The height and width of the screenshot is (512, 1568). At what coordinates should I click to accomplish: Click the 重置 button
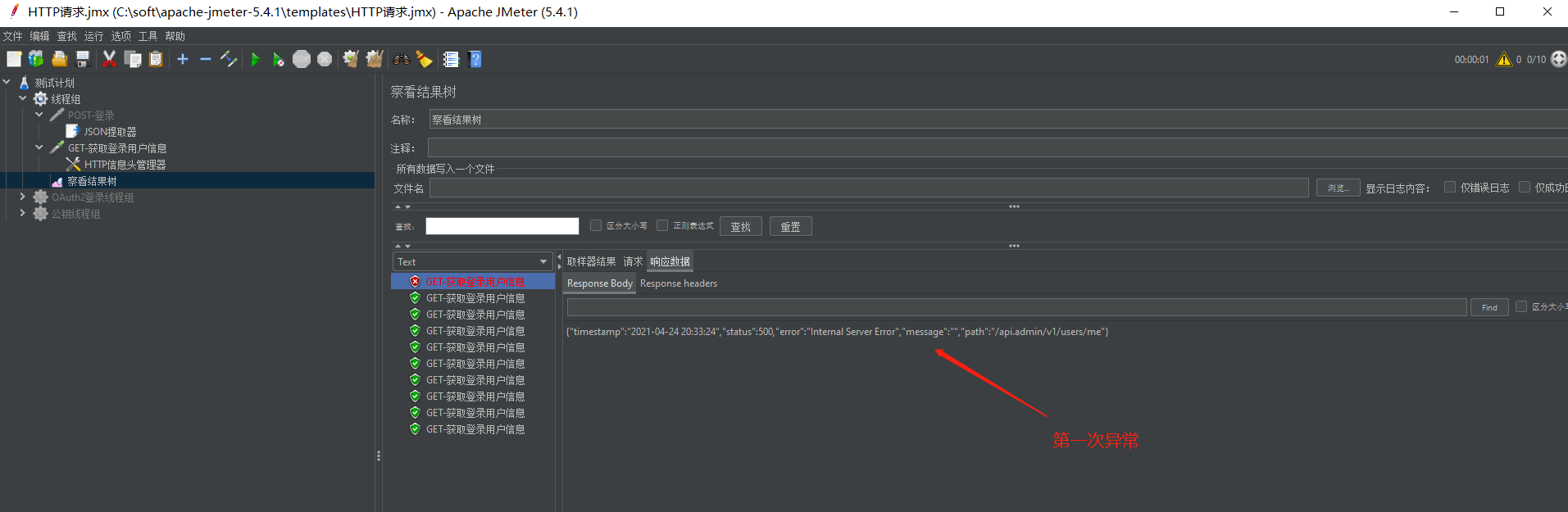[790, 226]
